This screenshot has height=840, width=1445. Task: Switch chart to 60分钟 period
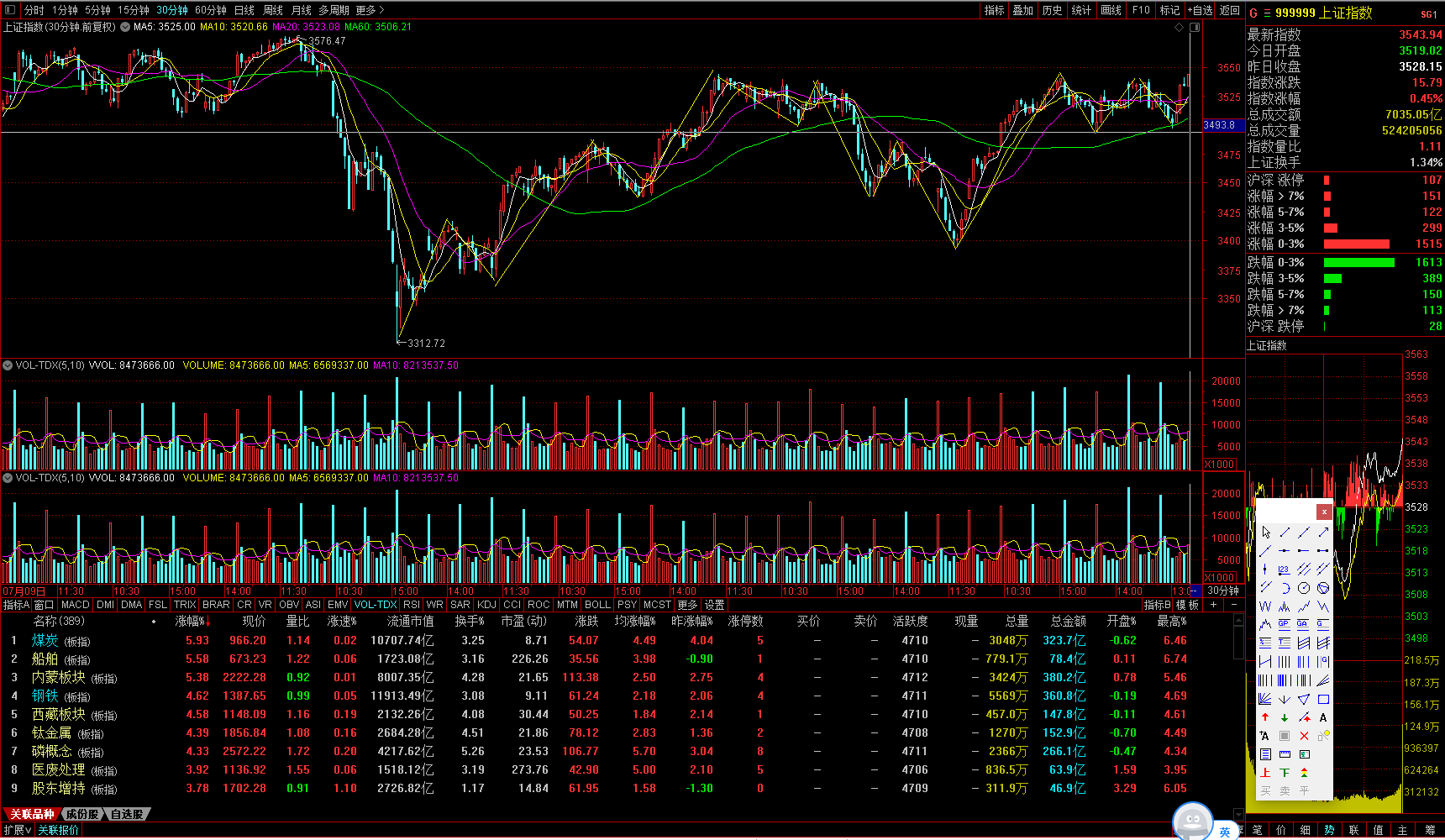(211, 10)
